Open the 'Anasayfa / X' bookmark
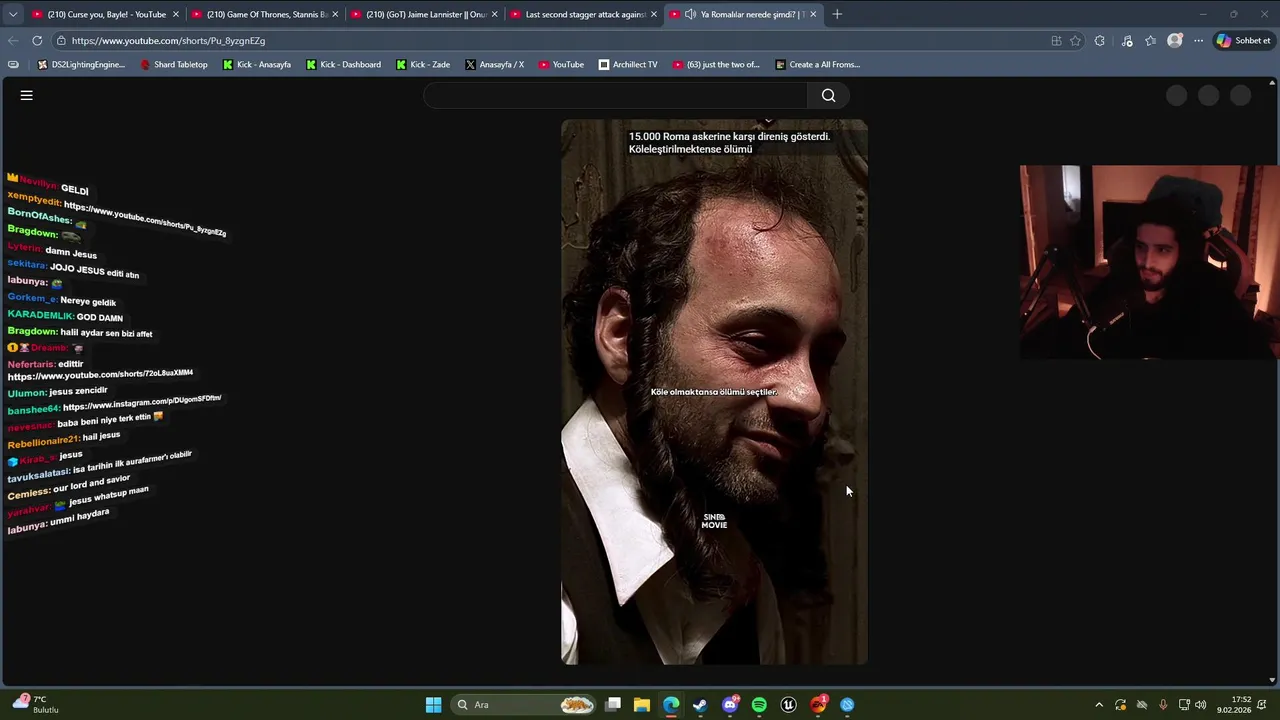 pyautogui.click(x=494, y=65)
